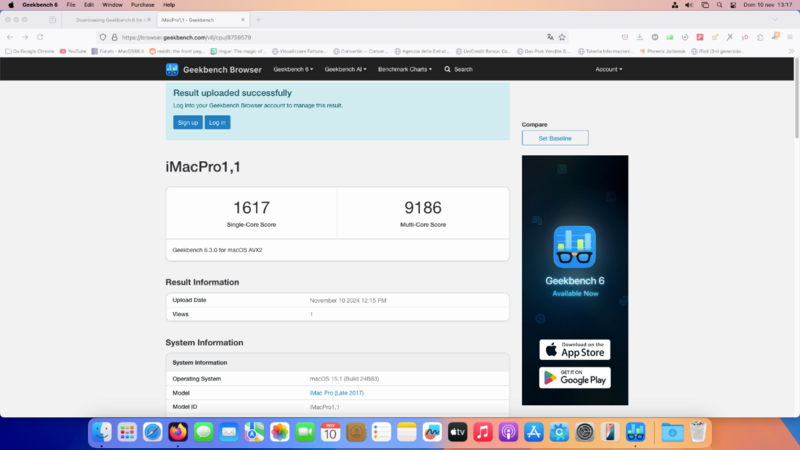Go back with the browser back arrow
The image size is (800, 450).
(x=10, y=37)
